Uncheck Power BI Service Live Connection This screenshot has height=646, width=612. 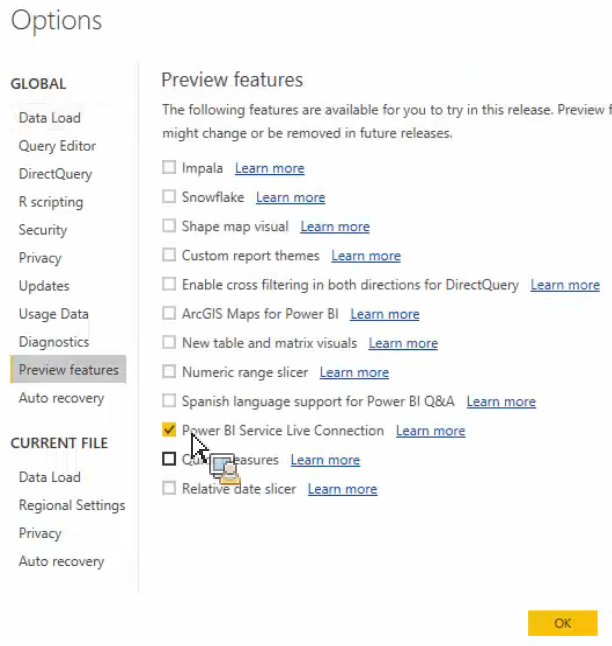pos(169,431)
